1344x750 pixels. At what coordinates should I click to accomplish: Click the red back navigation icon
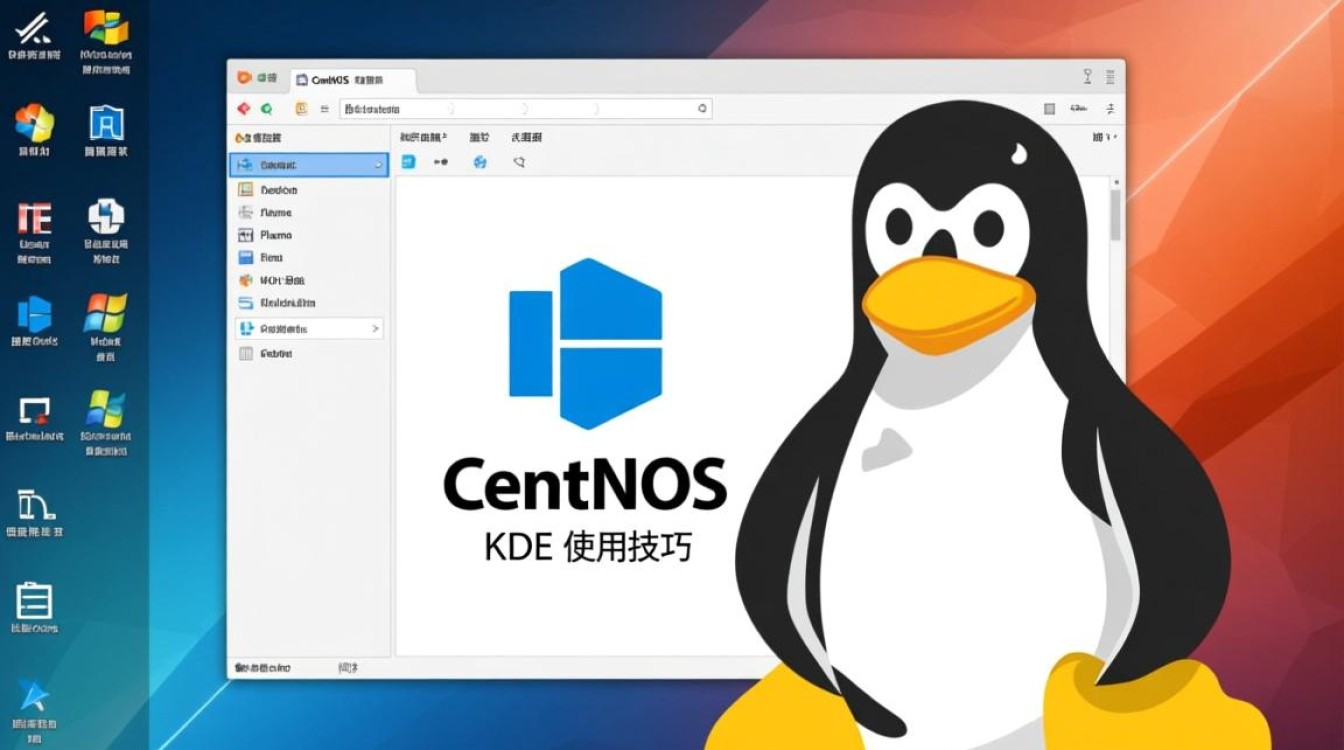point(245,107)
